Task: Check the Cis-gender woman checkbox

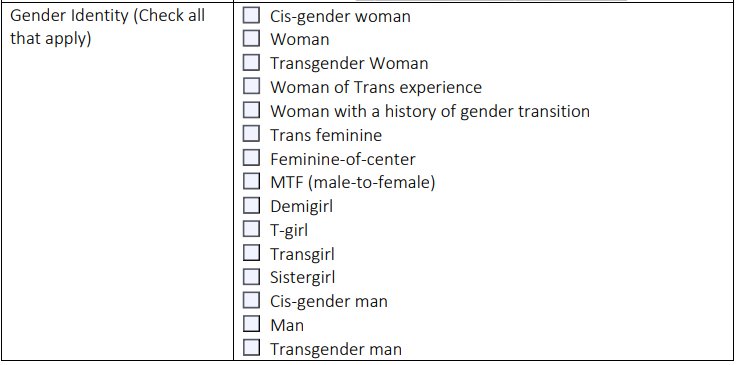Action: coord(251,15)
